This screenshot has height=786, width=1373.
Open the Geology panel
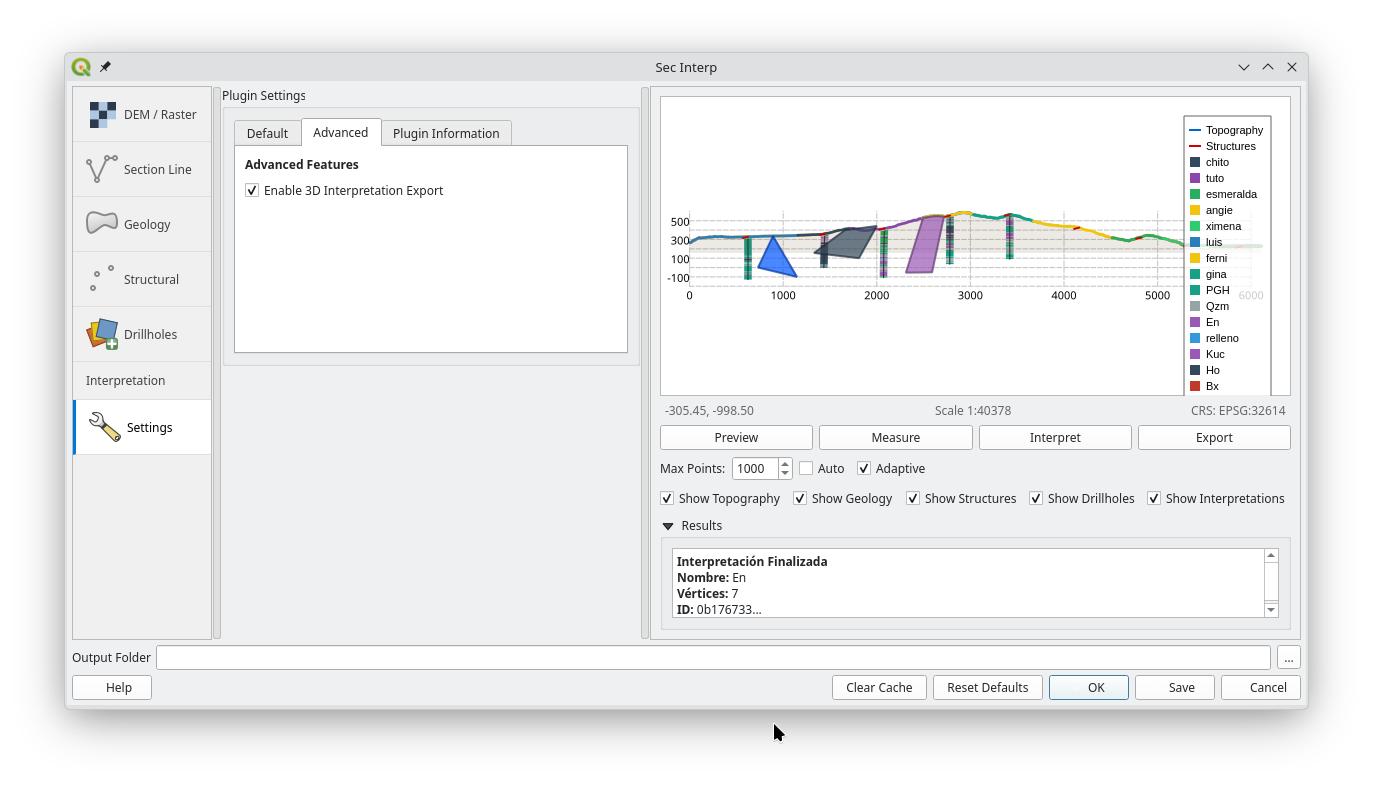coord(142,223)
